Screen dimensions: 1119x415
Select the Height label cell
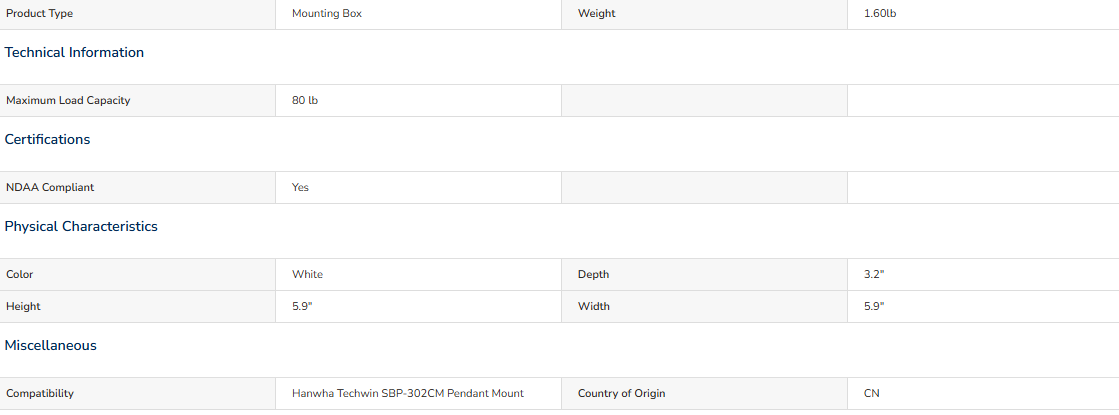[138, 307]
